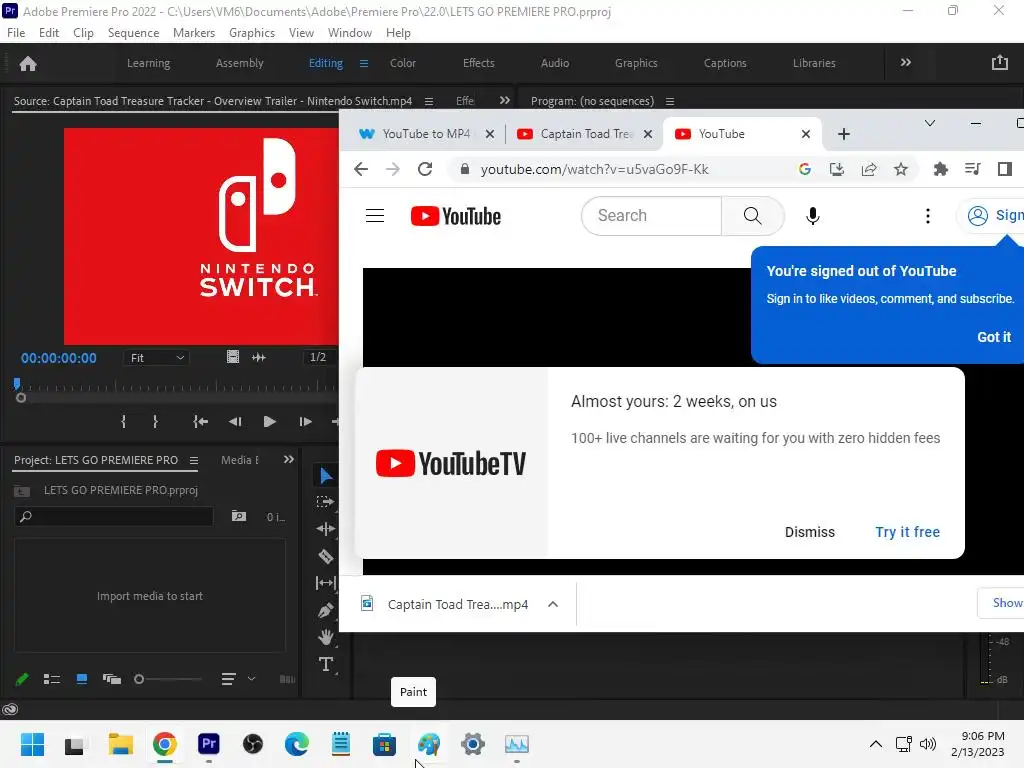Select the Pen tool
The image size is (1024, 768).
click(325, 611)
